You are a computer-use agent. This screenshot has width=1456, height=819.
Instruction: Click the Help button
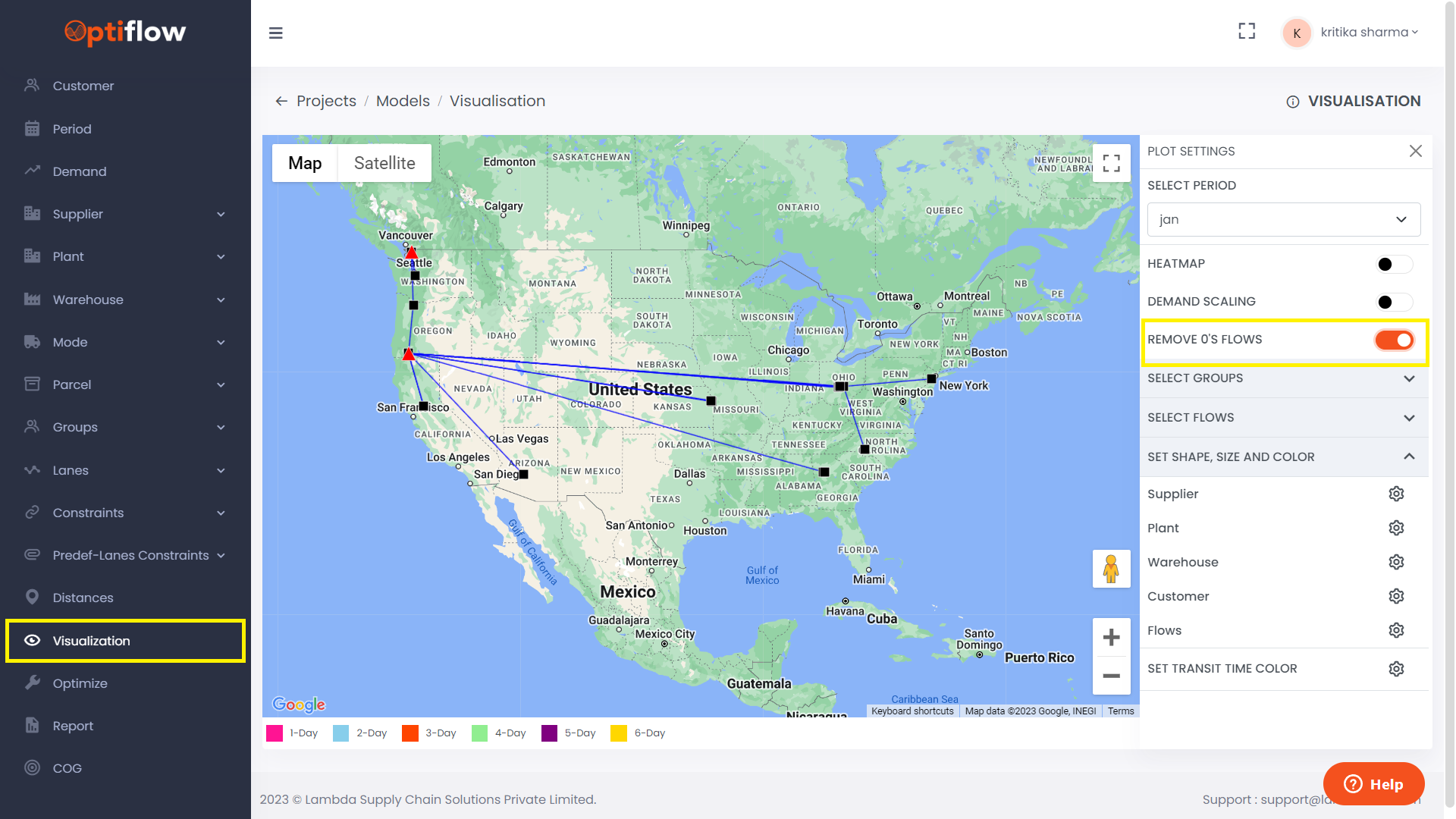click(1373, 784)
